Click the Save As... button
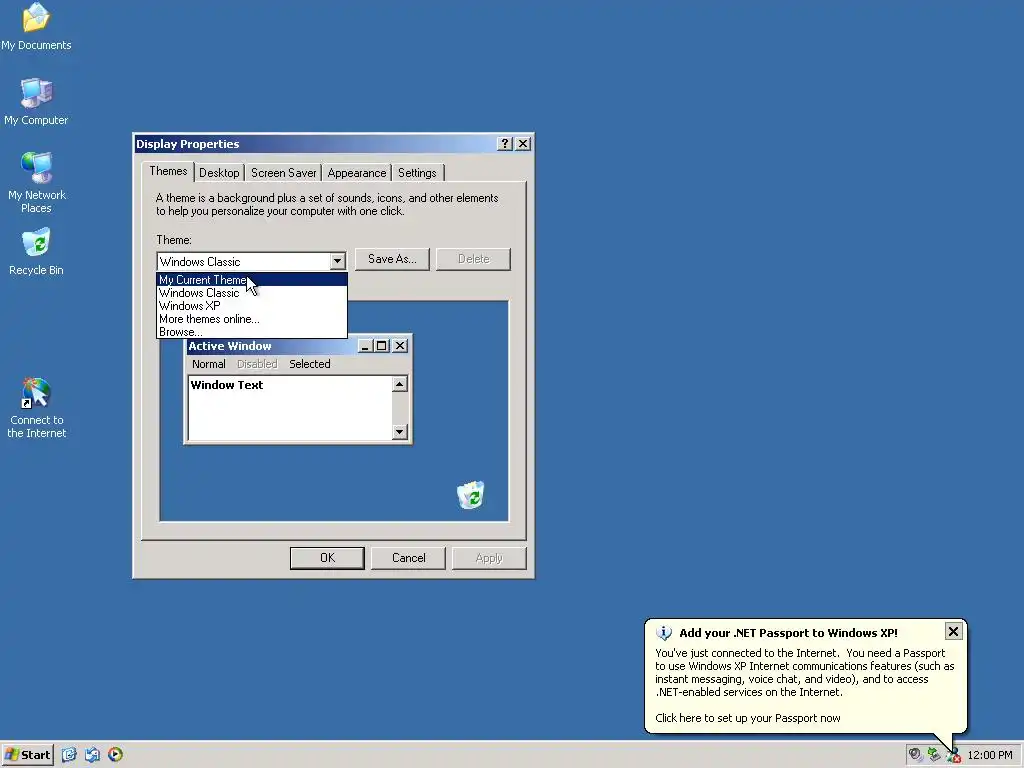This screenshot has height=768, width=1024. point(392,259)
